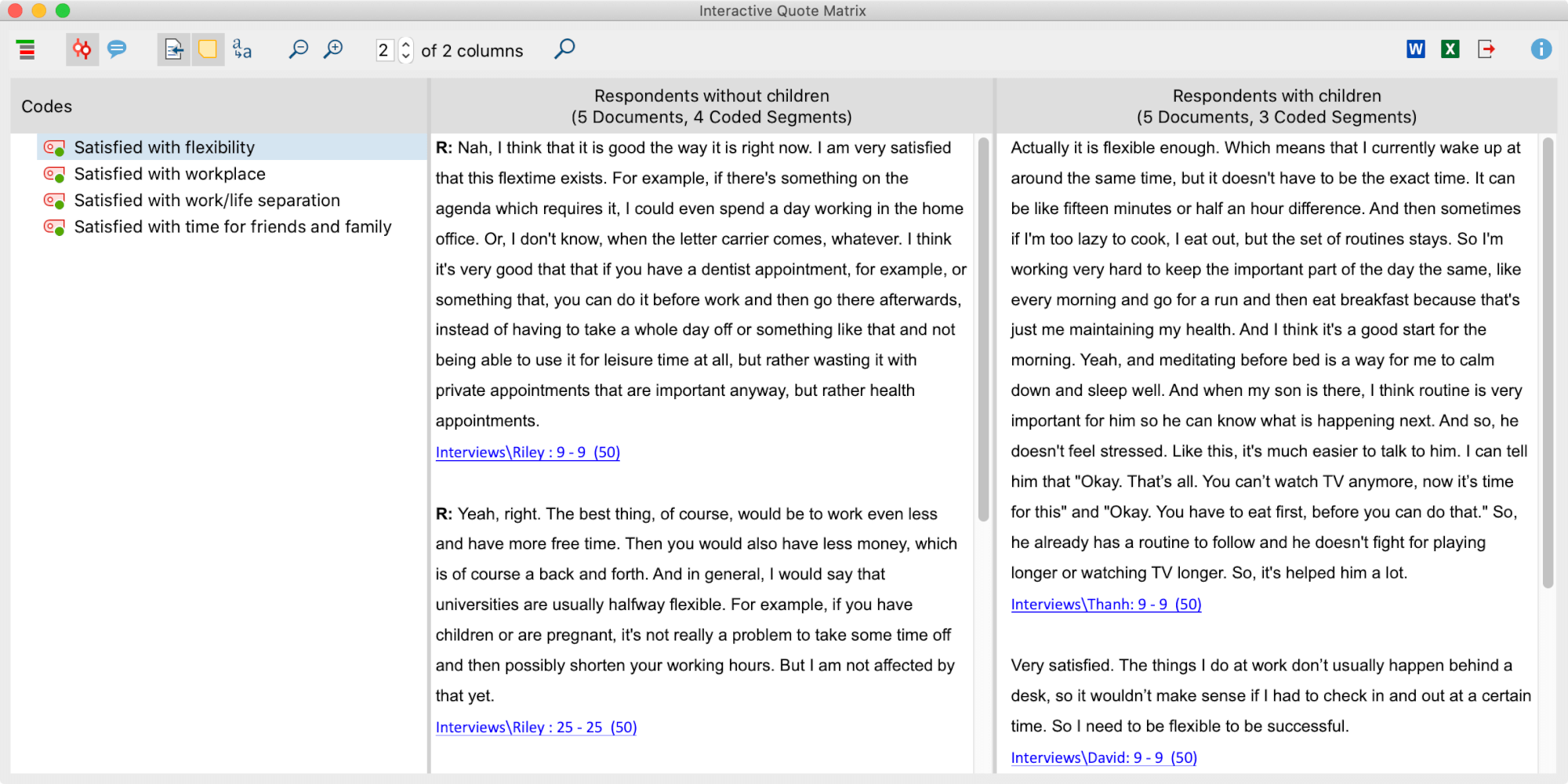Open the export icon with red arrow

[1486, 49]
